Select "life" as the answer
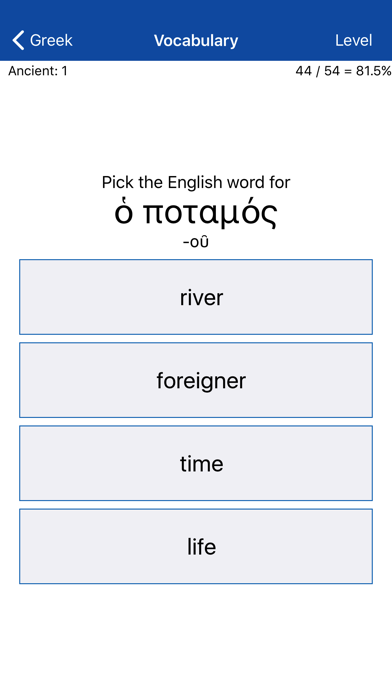The width and height of the screenshot is (392, 696). point(196,546)
